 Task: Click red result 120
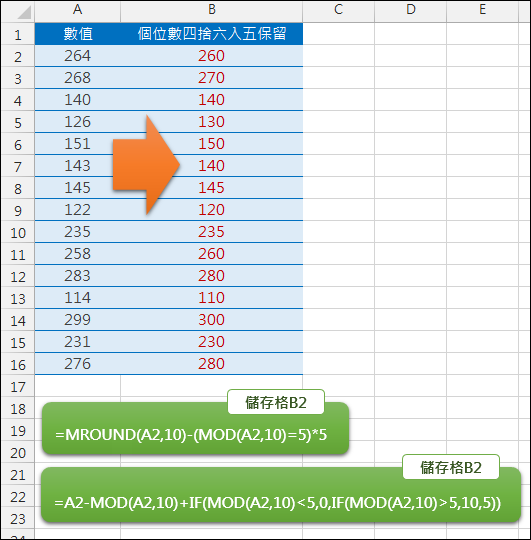pyautogui.click(x=211, y=210)
